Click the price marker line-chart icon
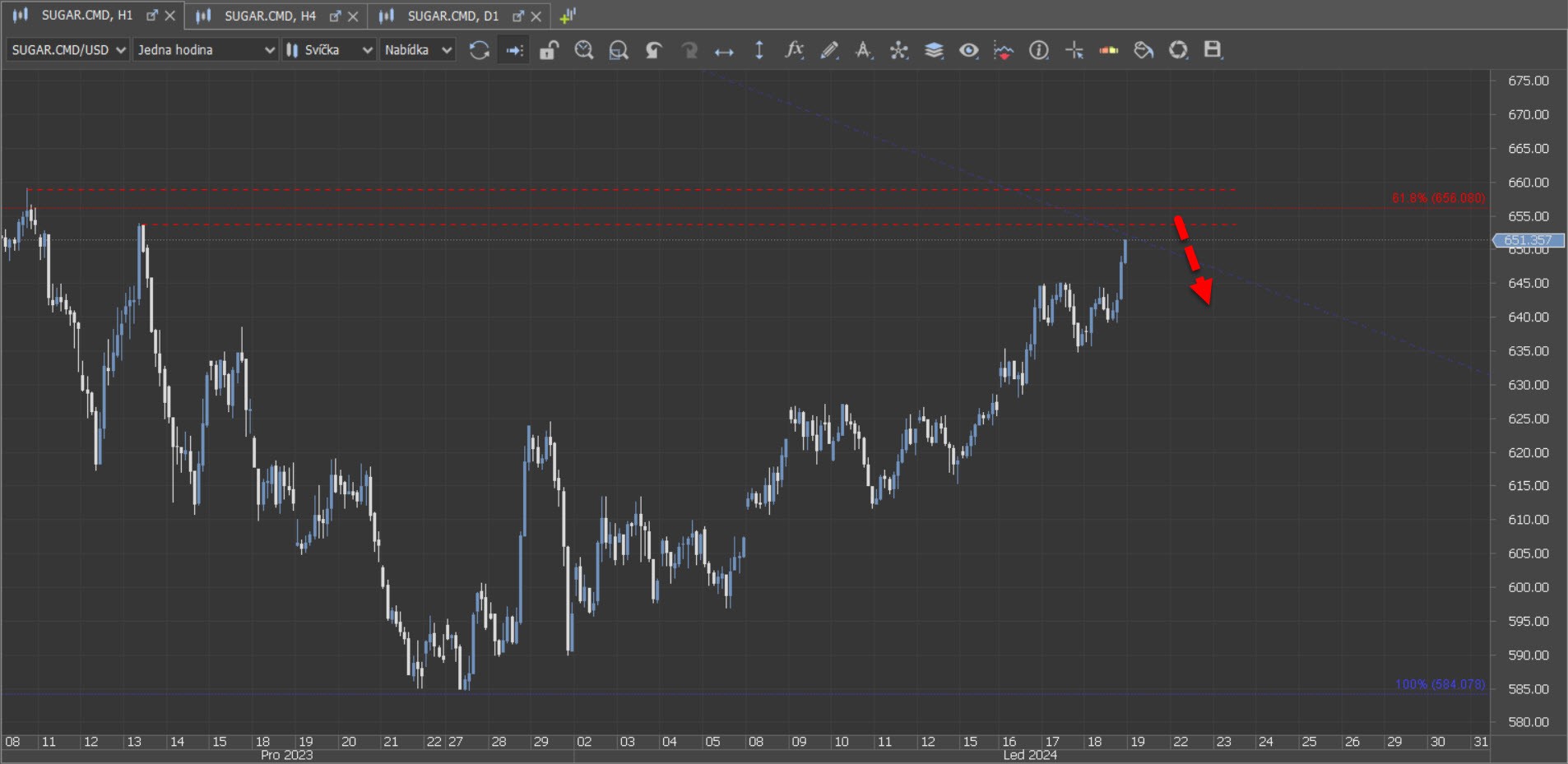 (x=1004, y=50)
